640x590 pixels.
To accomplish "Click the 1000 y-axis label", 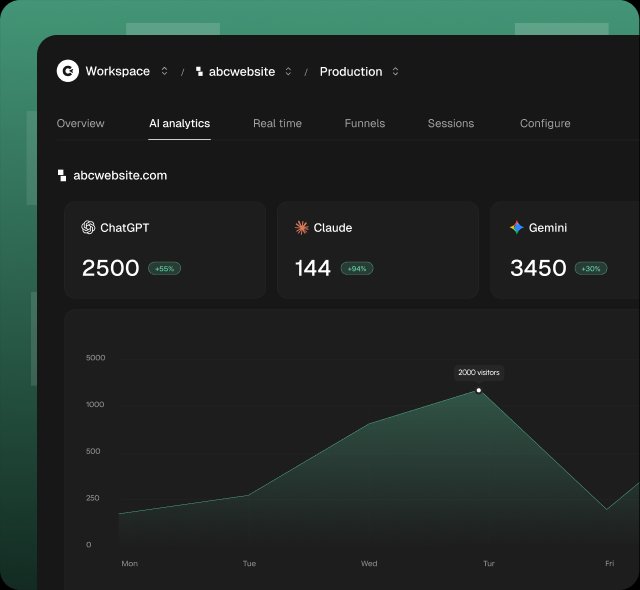I will pyautogui.click(x=95, y=404).
